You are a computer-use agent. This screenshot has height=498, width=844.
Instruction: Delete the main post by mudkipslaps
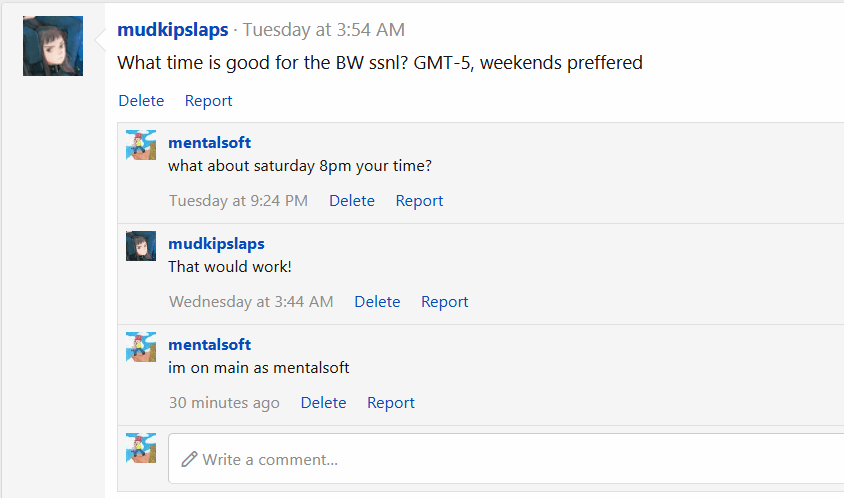click(x=141, y=100)
